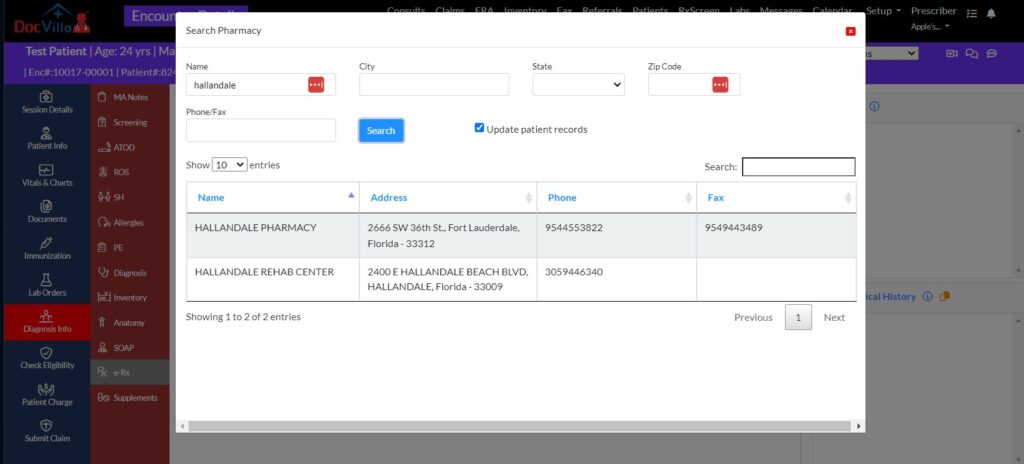Open the Immunization section
The width and height of the screenshot is (1024, 464).
46,248
